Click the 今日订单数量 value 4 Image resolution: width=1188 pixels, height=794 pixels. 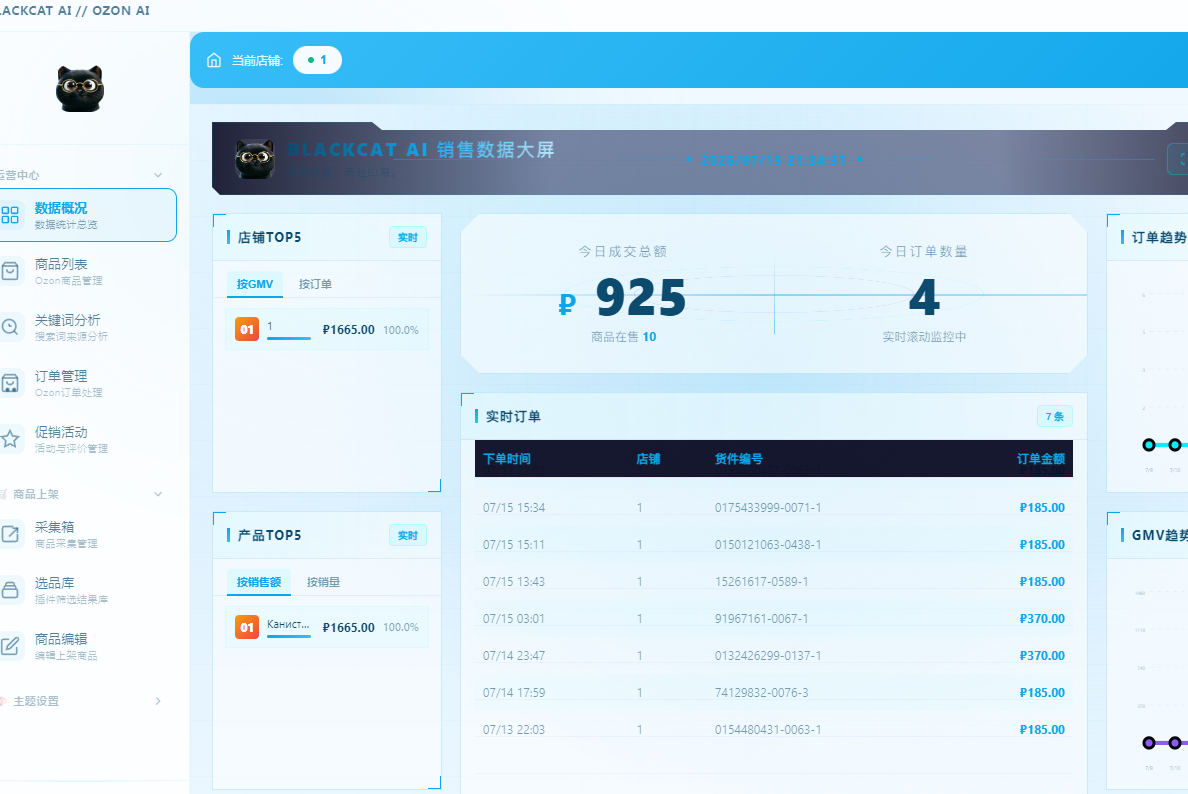pos(924,297)
